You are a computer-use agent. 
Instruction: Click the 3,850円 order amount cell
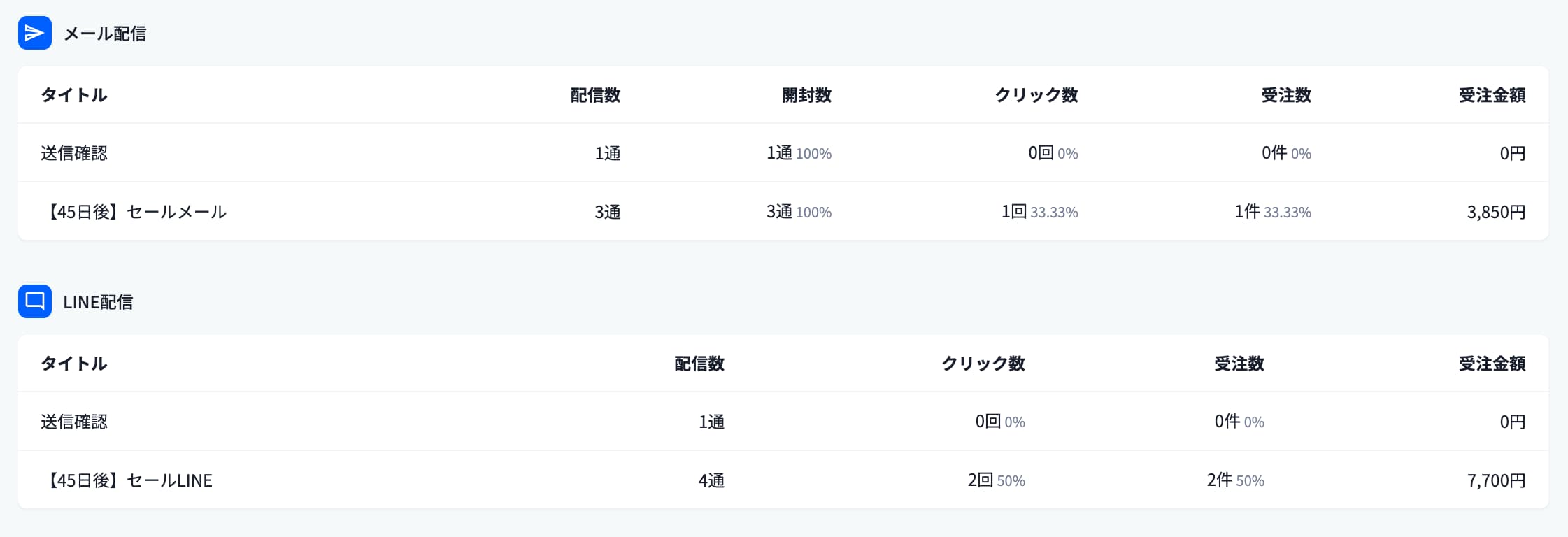(x=1496, y=212)
